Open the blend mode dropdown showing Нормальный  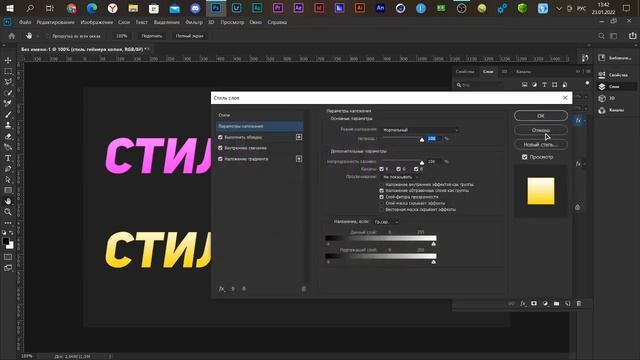click(420, 130)
